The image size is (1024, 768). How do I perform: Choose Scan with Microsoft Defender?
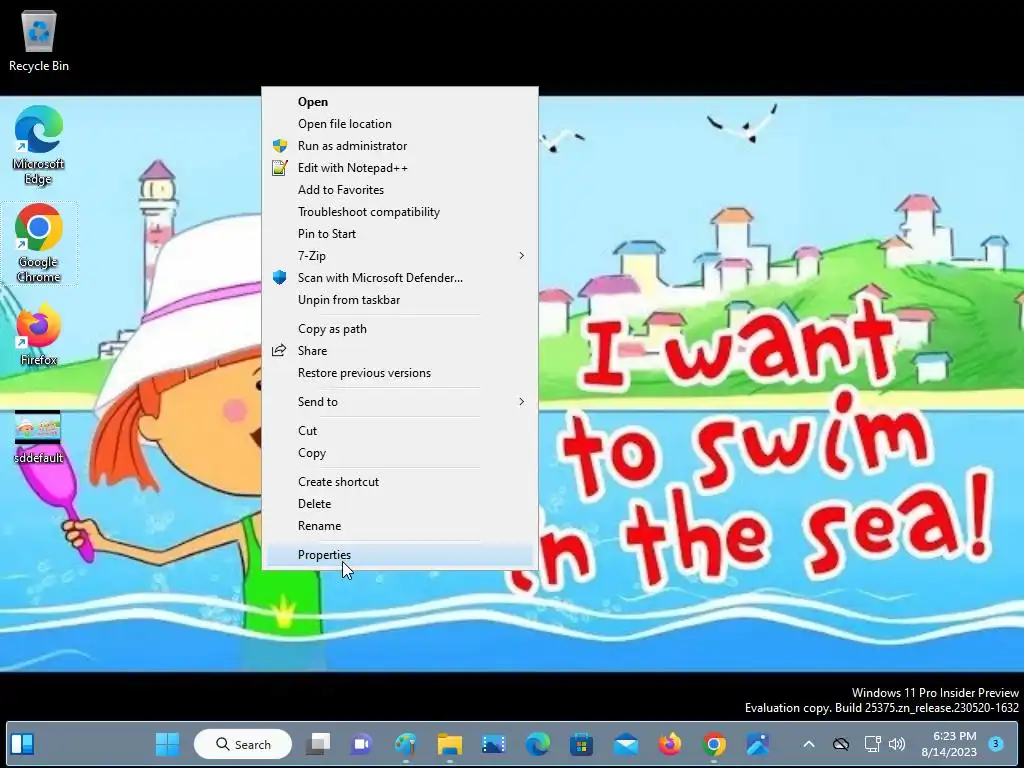[x=400, y=278]
